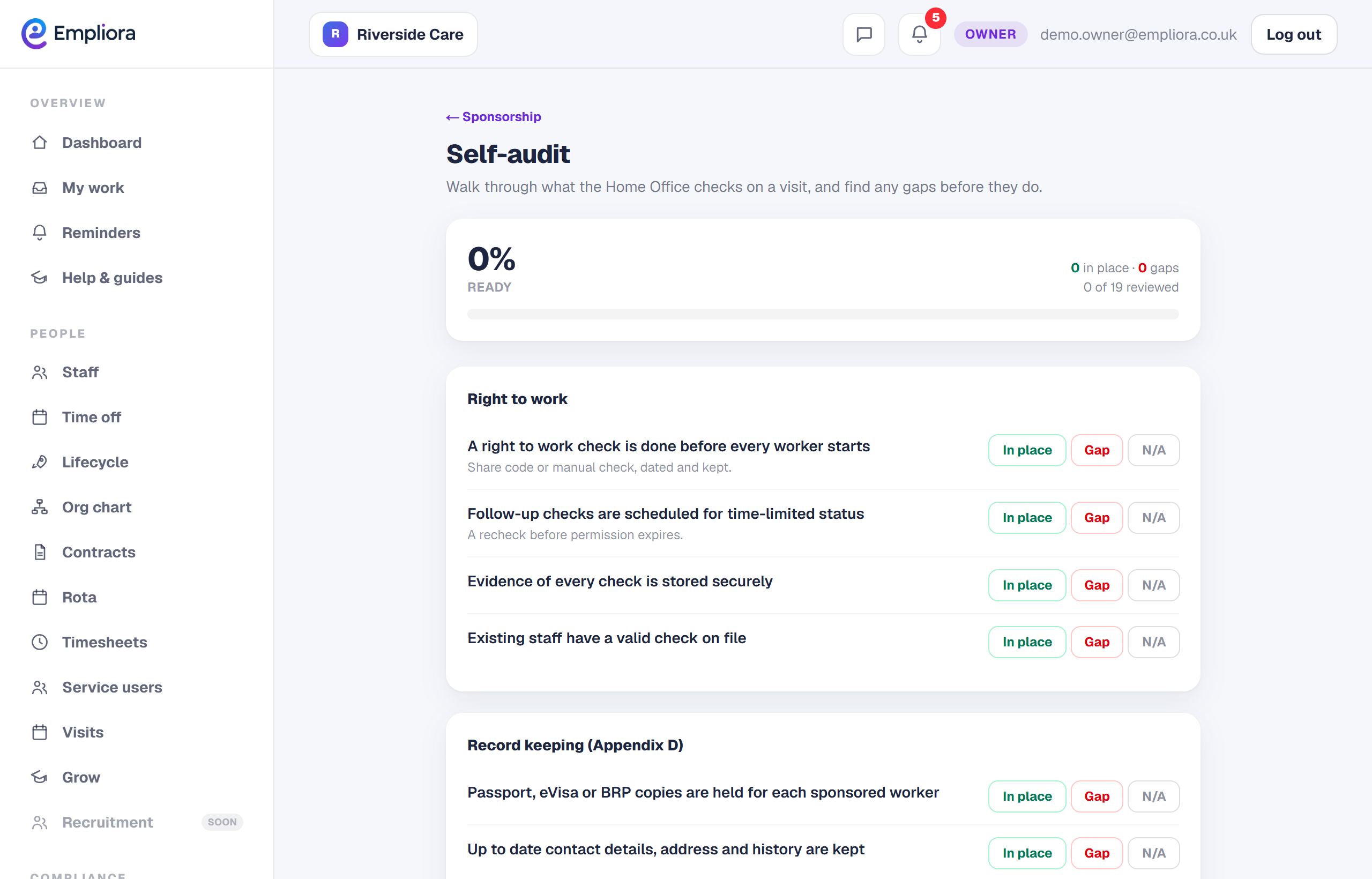Image resolution: width=1372 pixels, height=879 pixels.
Task: Set evidence stored securely to N/A
Action: pyautogui.click(x=1153, y=585)
